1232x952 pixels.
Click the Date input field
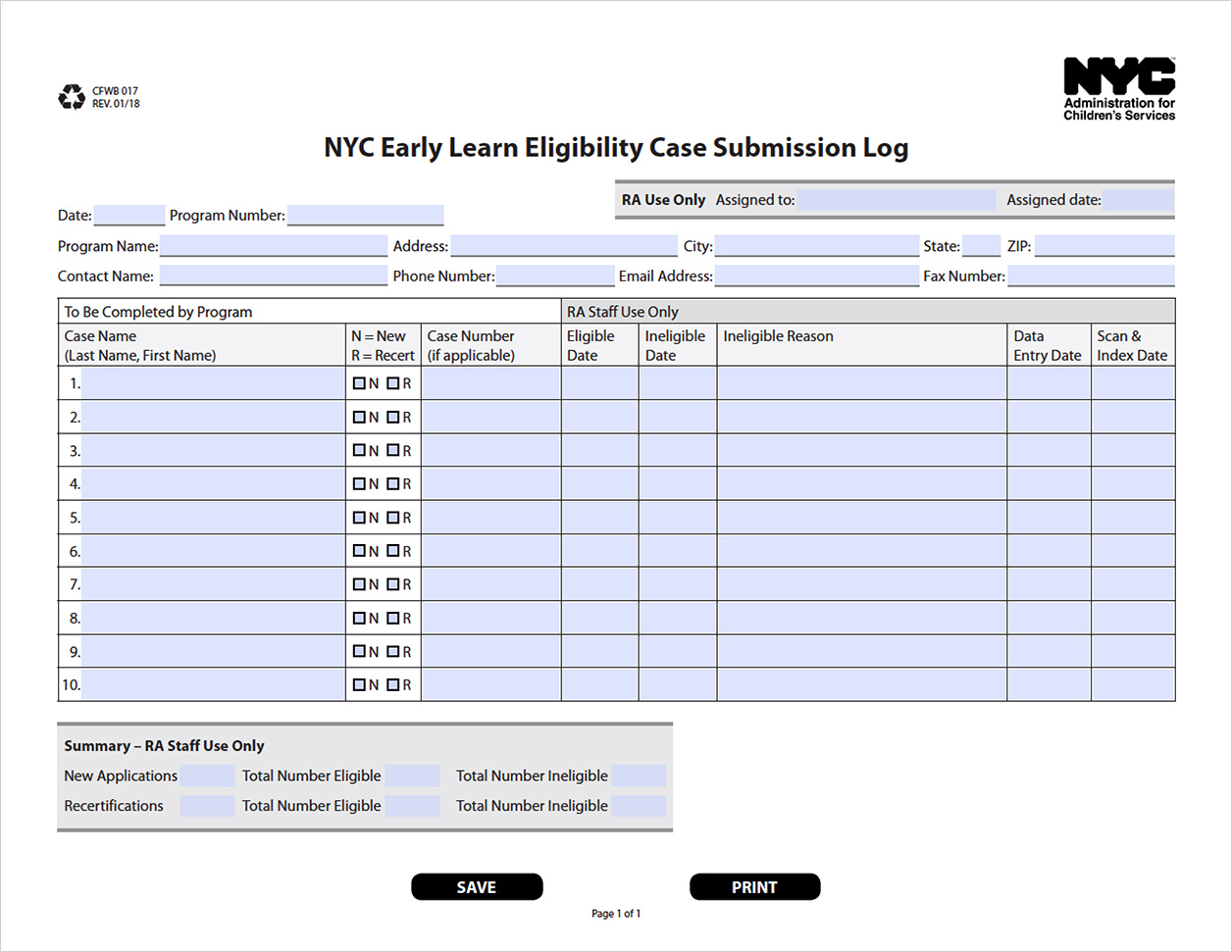129,216
